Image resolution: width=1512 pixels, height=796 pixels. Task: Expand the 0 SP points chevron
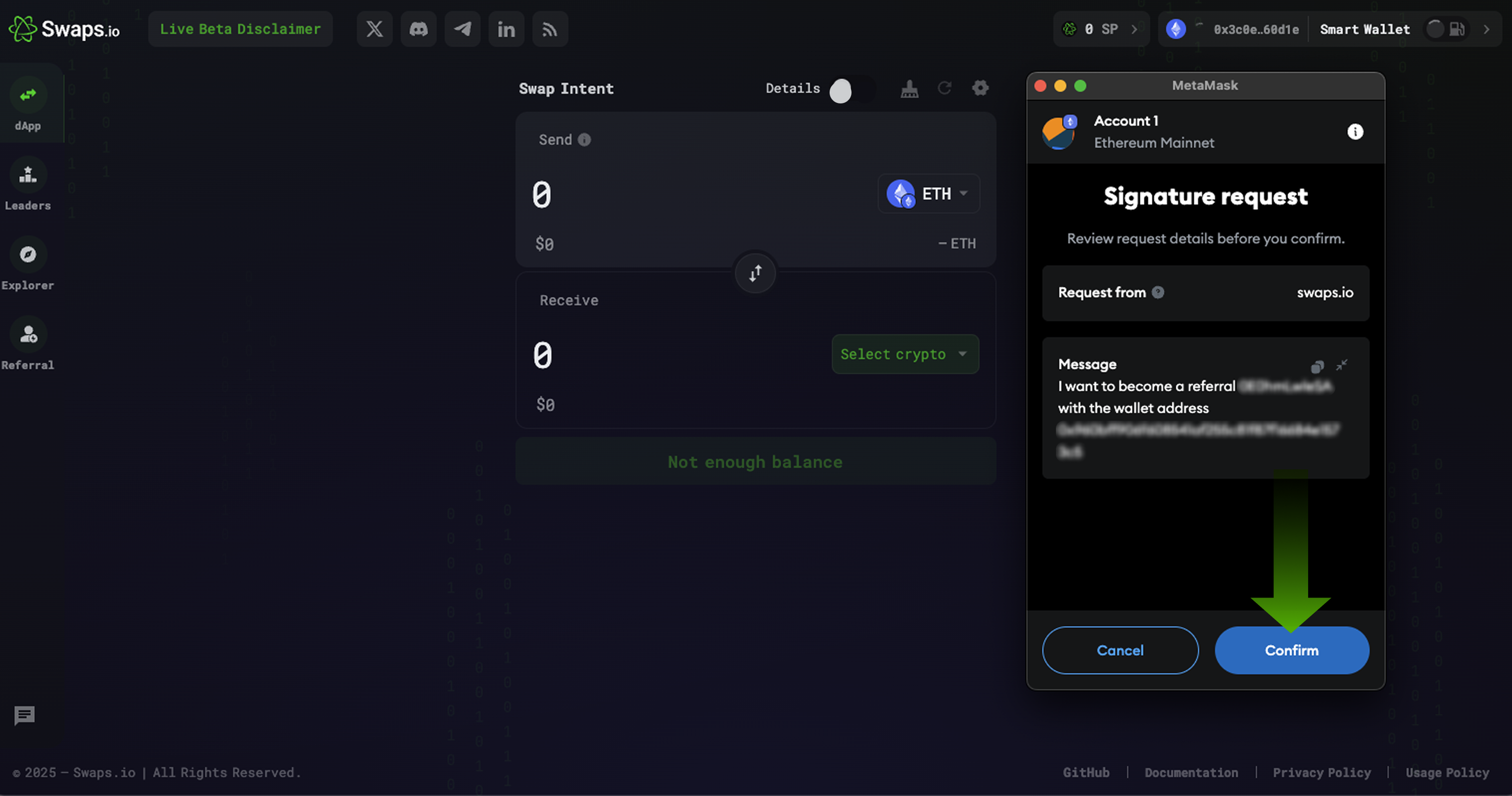[x=1134, y=29]
